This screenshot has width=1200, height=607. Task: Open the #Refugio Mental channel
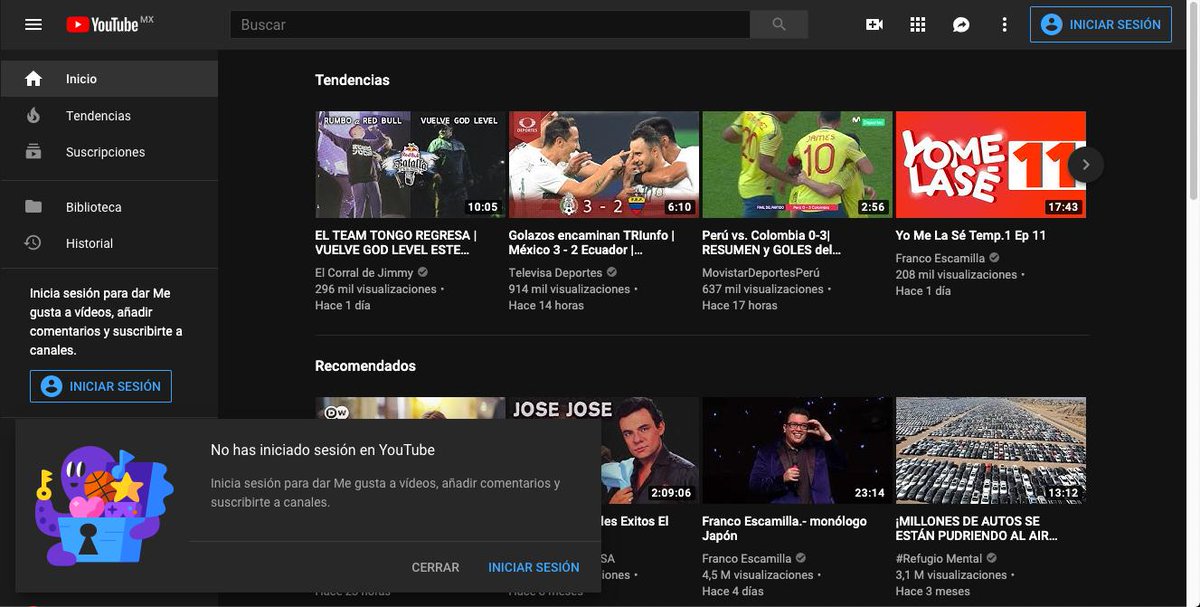[x=939, y=559]
